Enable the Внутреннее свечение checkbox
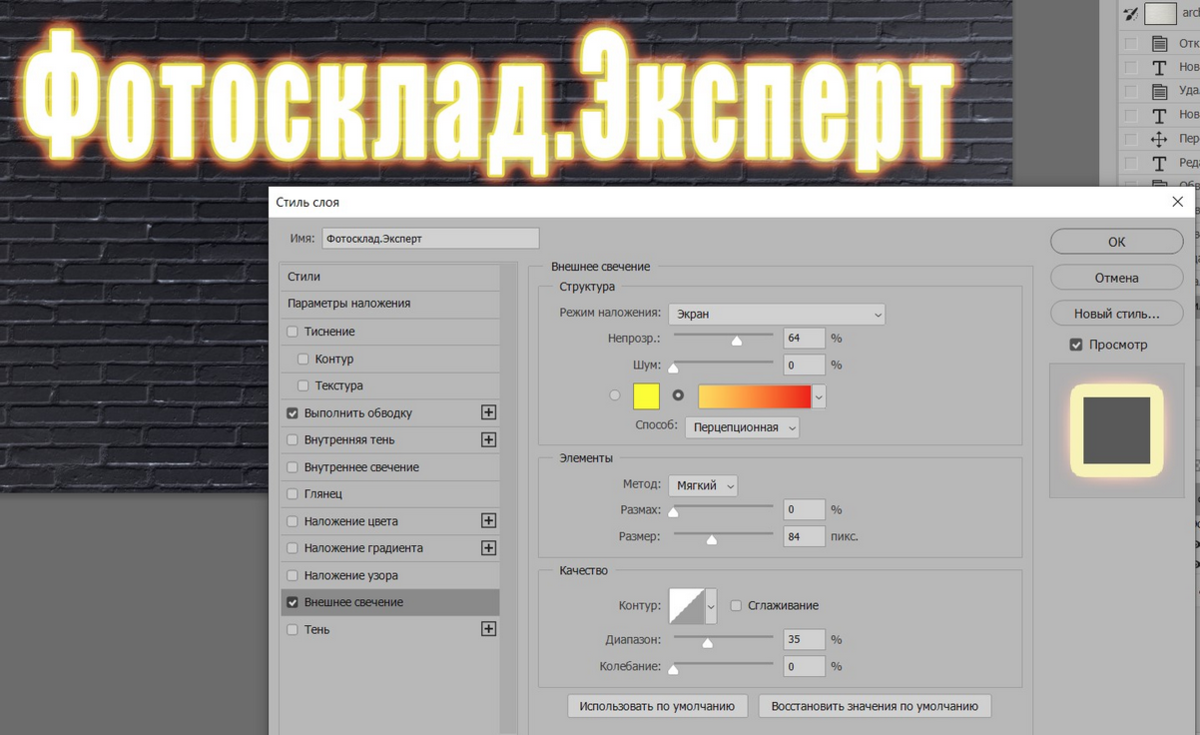Viewport: 1200px width, 735px height. click(x=292, y=467)
